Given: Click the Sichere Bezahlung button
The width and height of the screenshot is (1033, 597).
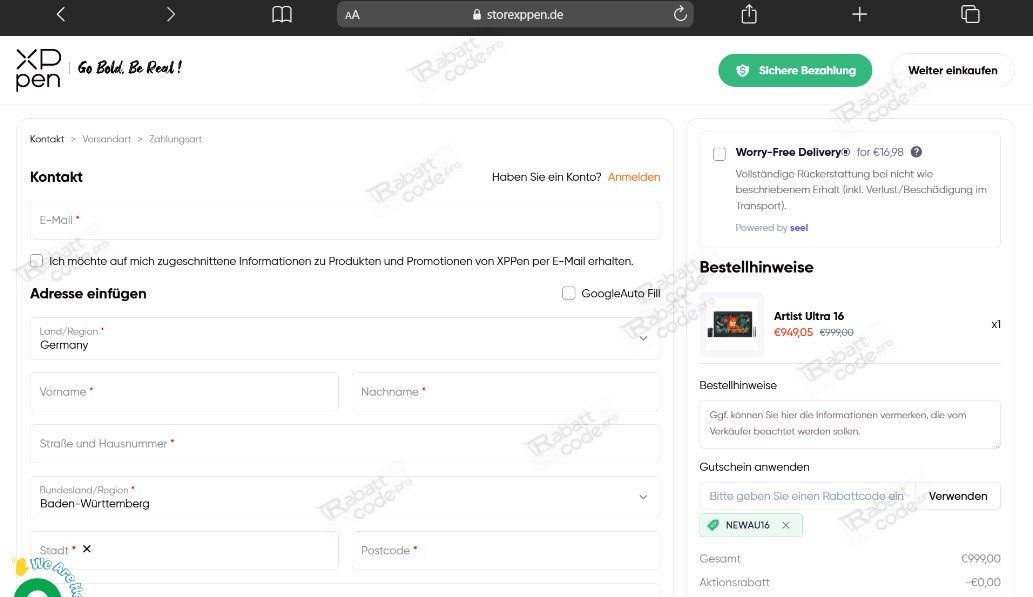Looking at the screenshot, I should (x=795, y=71).
